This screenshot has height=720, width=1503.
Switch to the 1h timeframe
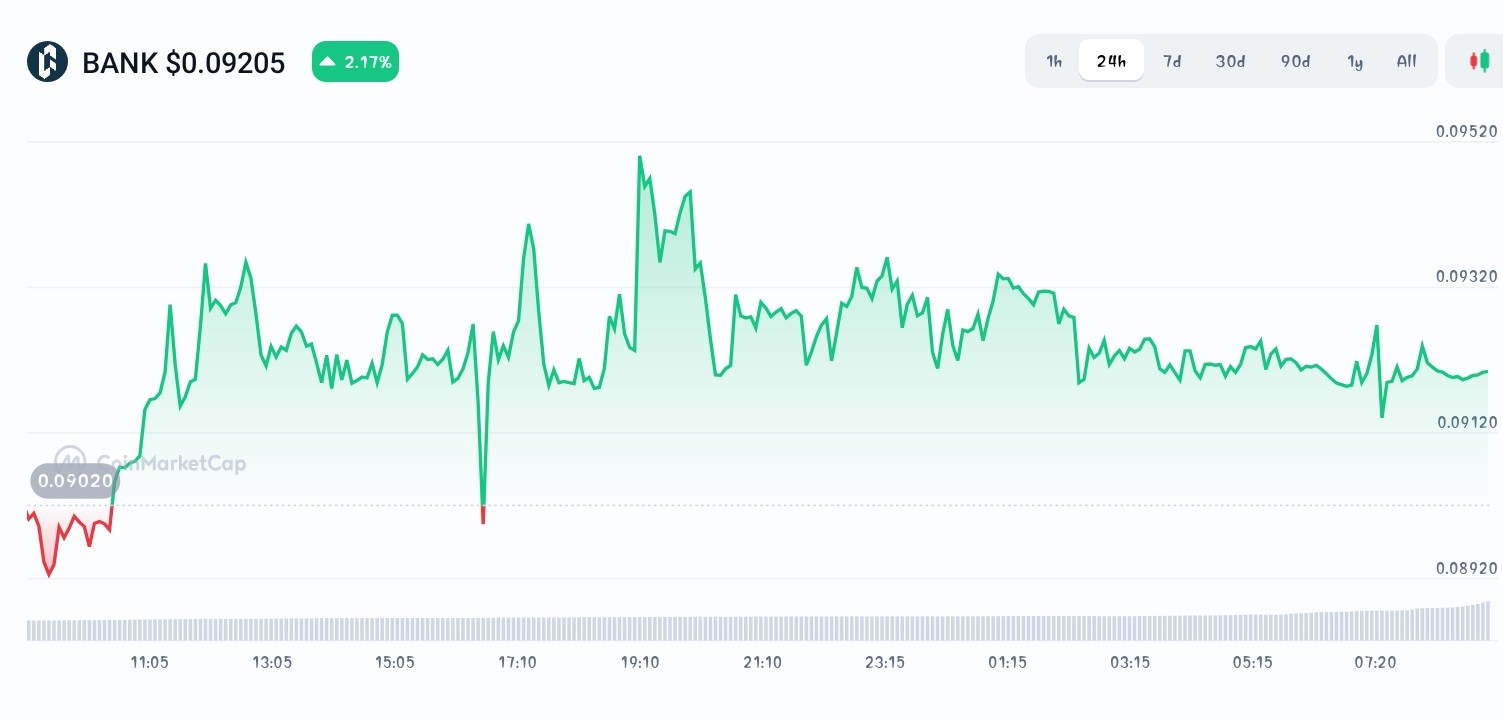pos(1053,61)
